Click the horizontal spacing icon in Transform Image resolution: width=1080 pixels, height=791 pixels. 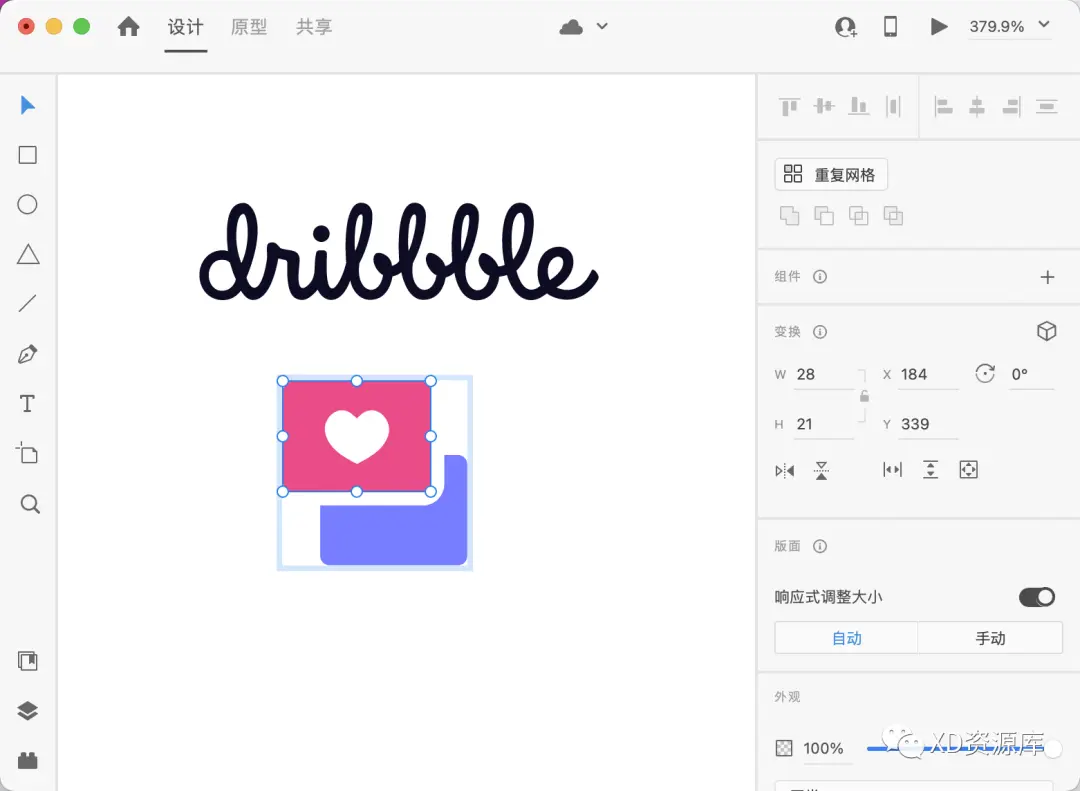click(x=892, y=470)
